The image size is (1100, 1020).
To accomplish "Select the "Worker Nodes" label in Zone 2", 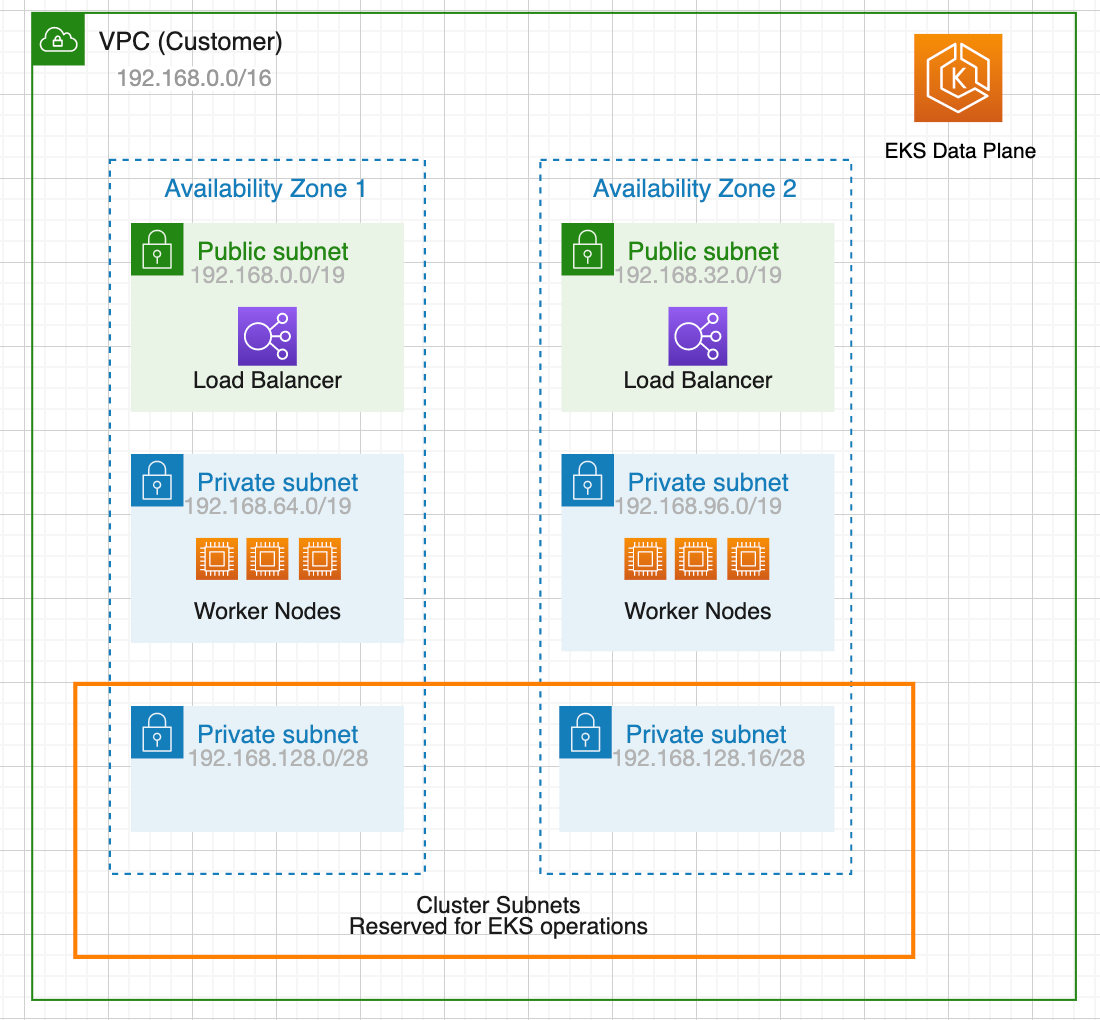I will coord(698,611).
